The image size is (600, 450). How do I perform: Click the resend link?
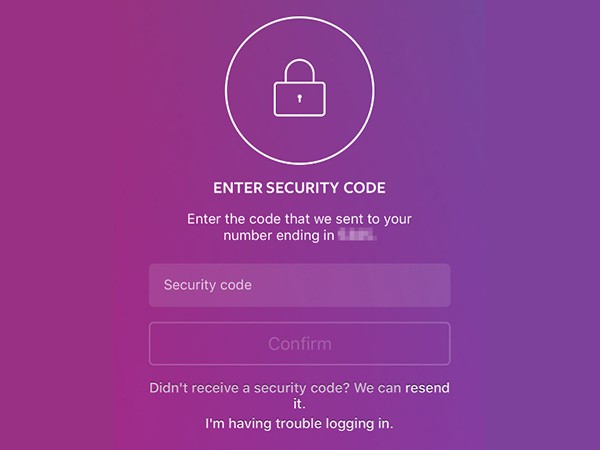[x=427, y=388]
